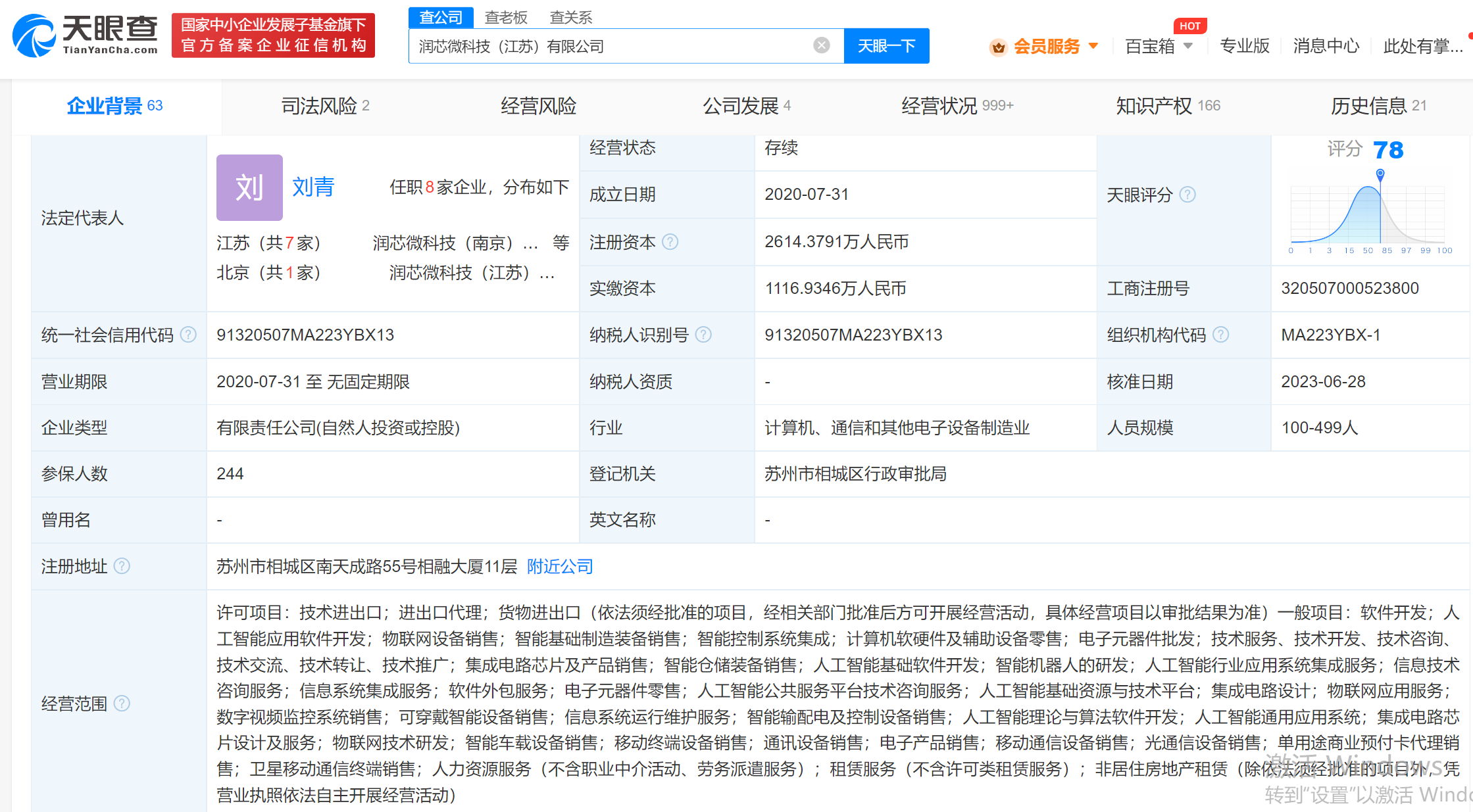Click the 2020-07-31 至 无固定期限 value

click(x=313, y=382)
